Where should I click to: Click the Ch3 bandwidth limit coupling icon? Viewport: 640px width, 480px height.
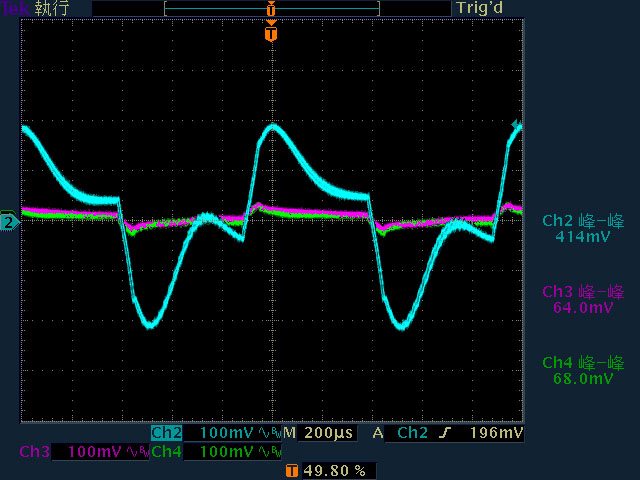point(137,452)
